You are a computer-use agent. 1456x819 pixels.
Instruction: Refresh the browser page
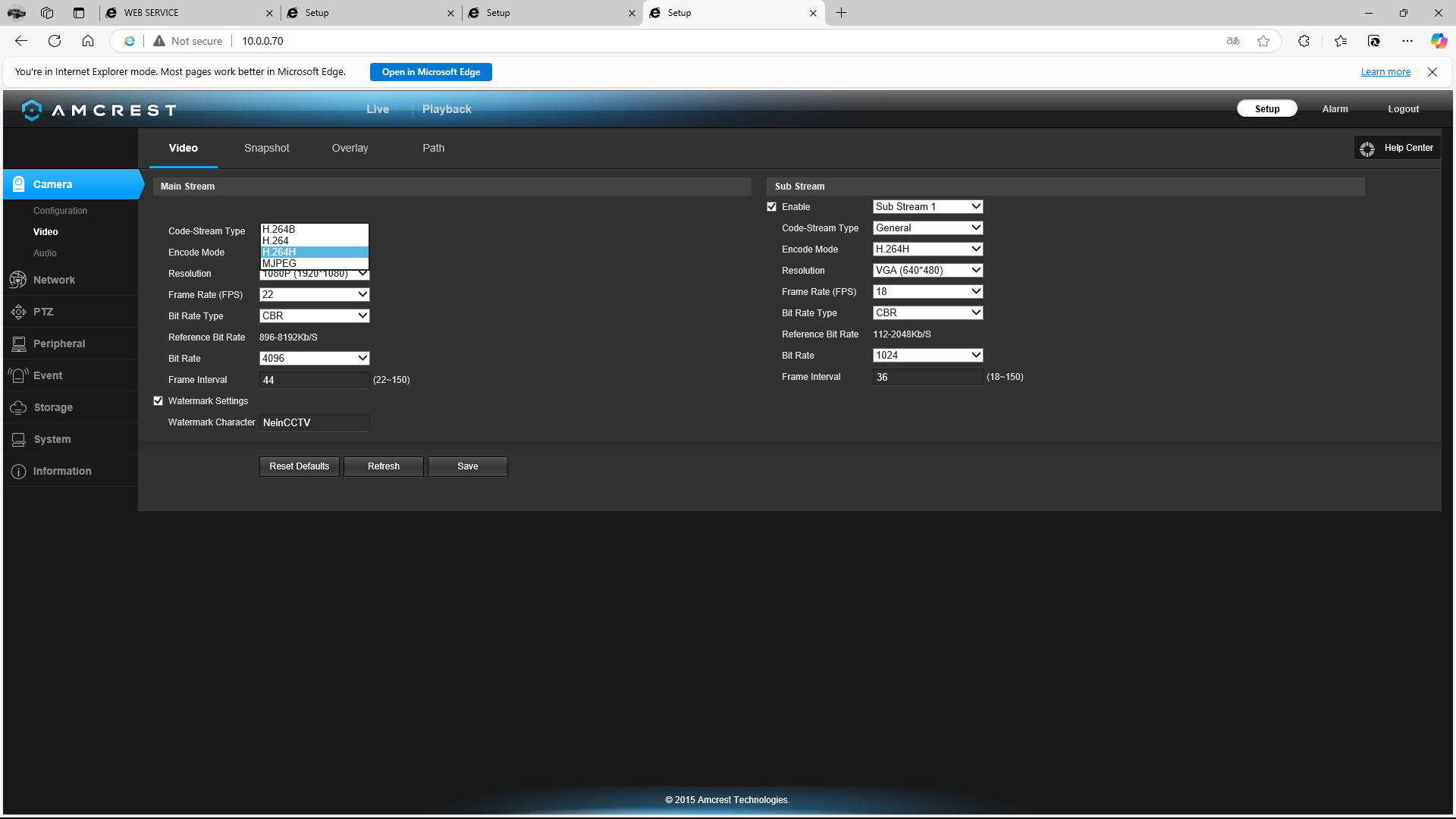click(55, 41)
